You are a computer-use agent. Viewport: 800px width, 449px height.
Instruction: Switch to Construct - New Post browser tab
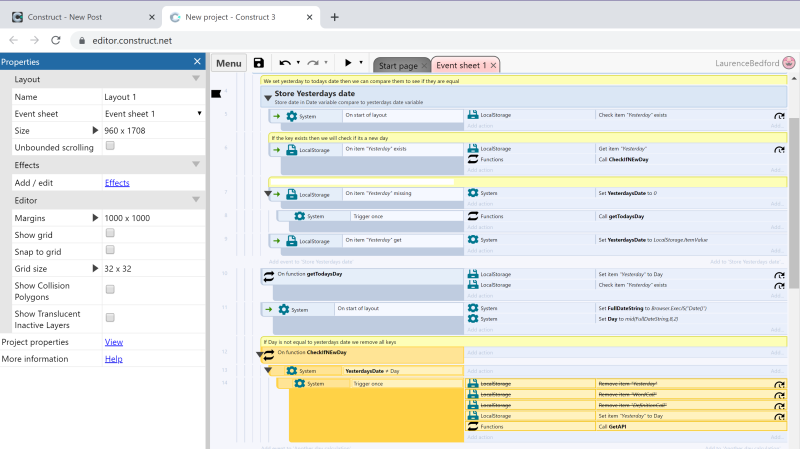[x=81, y=17]
